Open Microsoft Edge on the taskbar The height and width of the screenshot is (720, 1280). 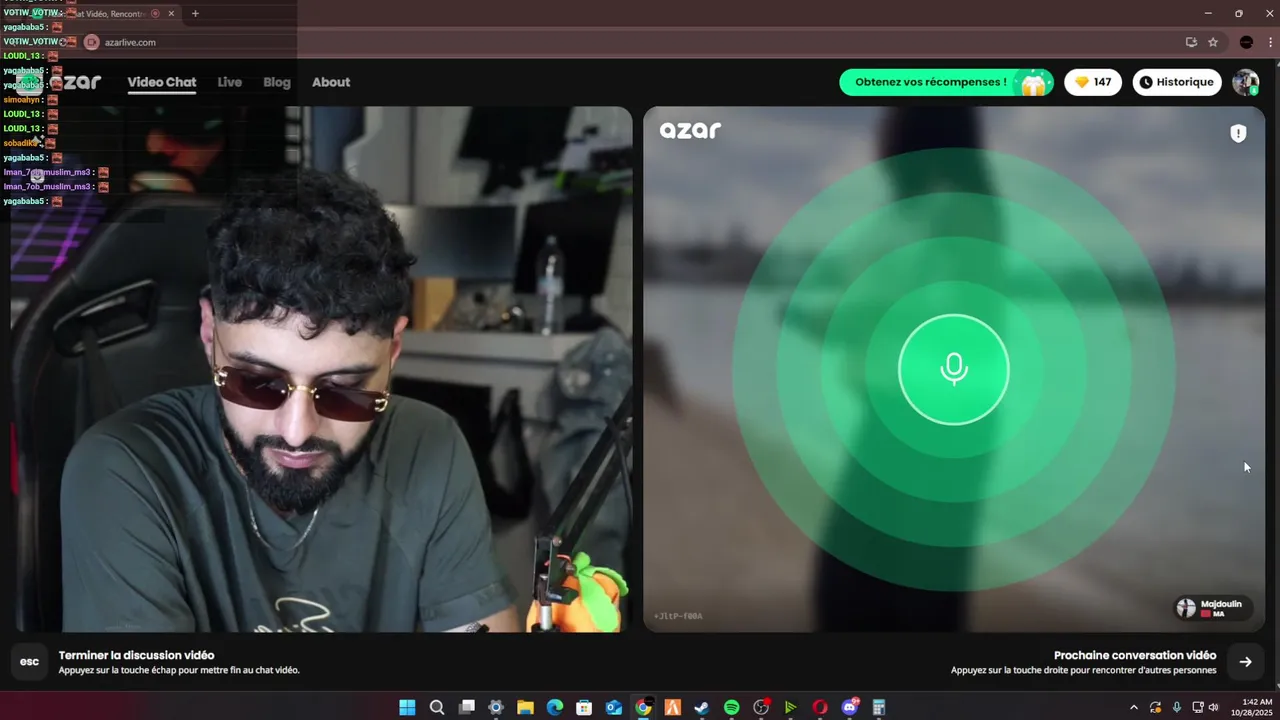pyautogui.click(x=555, y=707)
